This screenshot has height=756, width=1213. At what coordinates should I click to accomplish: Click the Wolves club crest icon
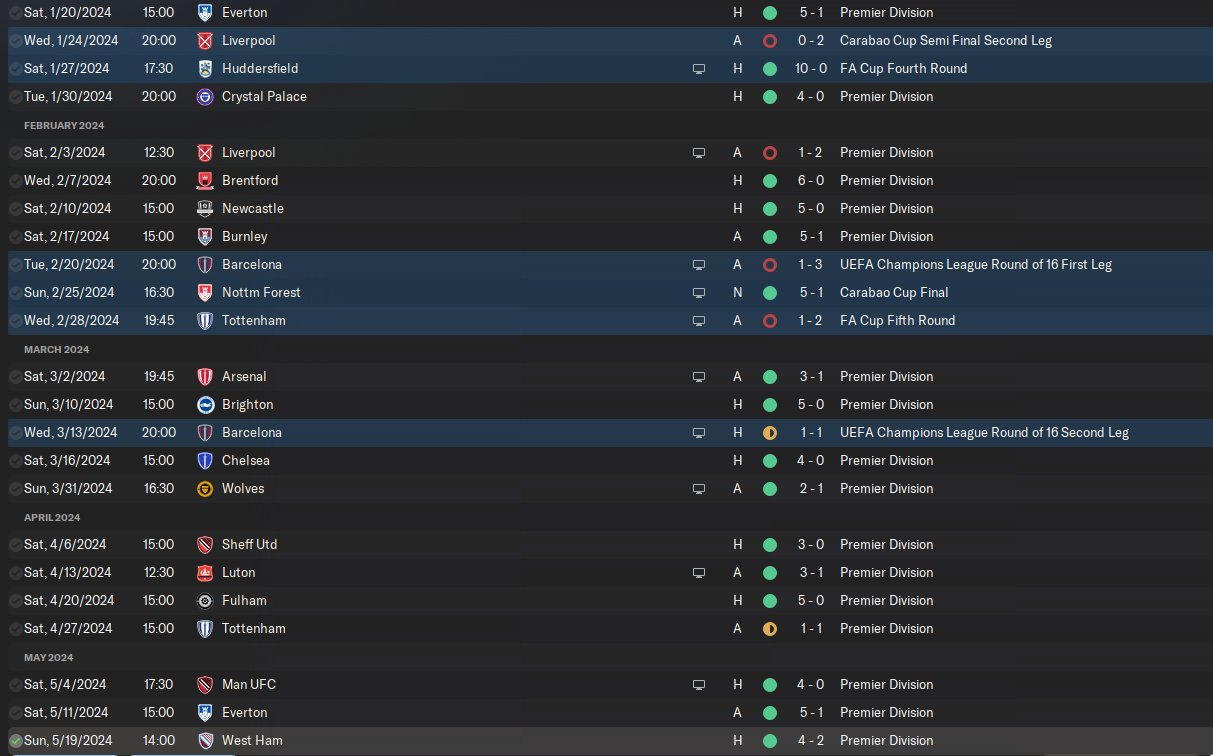(x=205, y=489)
